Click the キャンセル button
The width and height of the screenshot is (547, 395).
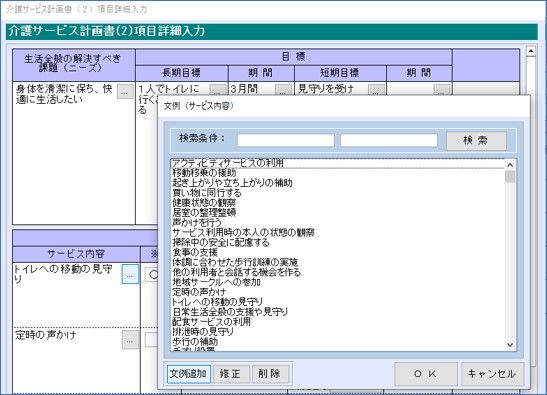point(492,374)
